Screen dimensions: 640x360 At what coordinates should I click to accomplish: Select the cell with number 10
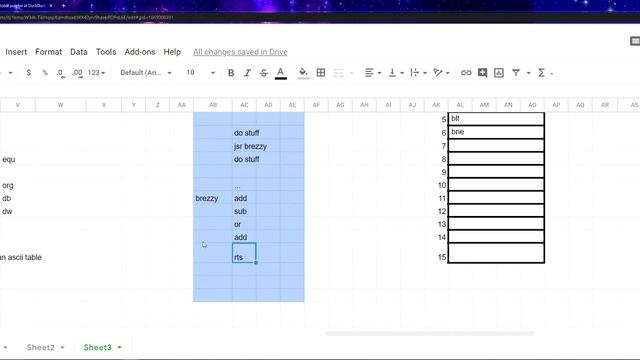[436, 185]
